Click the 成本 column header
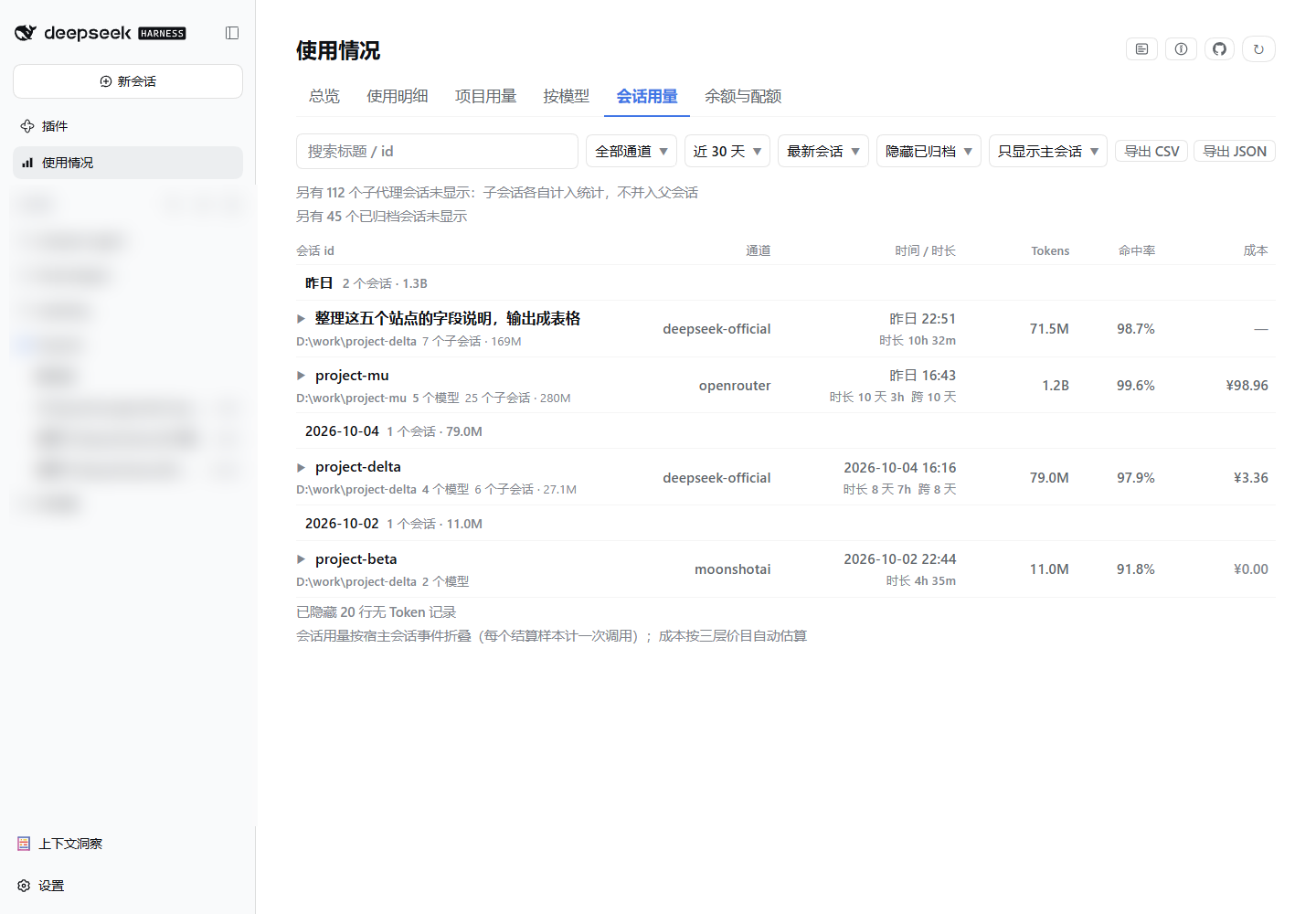 pos(1256,250)
